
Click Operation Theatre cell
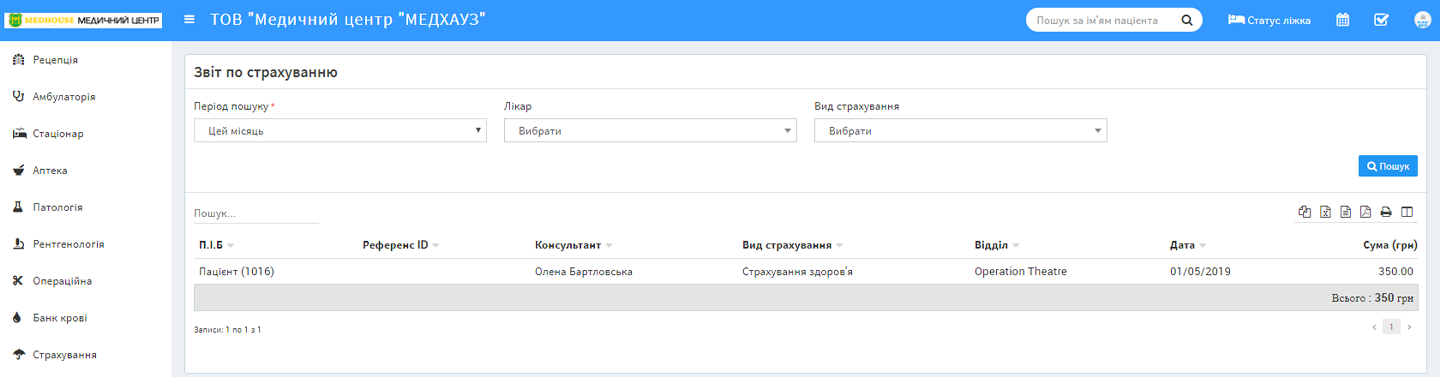click(x=1021, y=271)
